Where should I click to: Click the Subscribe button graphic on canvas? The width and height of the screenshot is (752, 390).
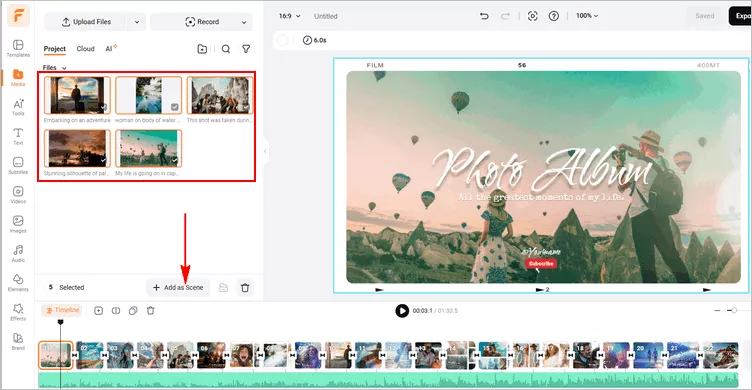[x=540, y=263]
